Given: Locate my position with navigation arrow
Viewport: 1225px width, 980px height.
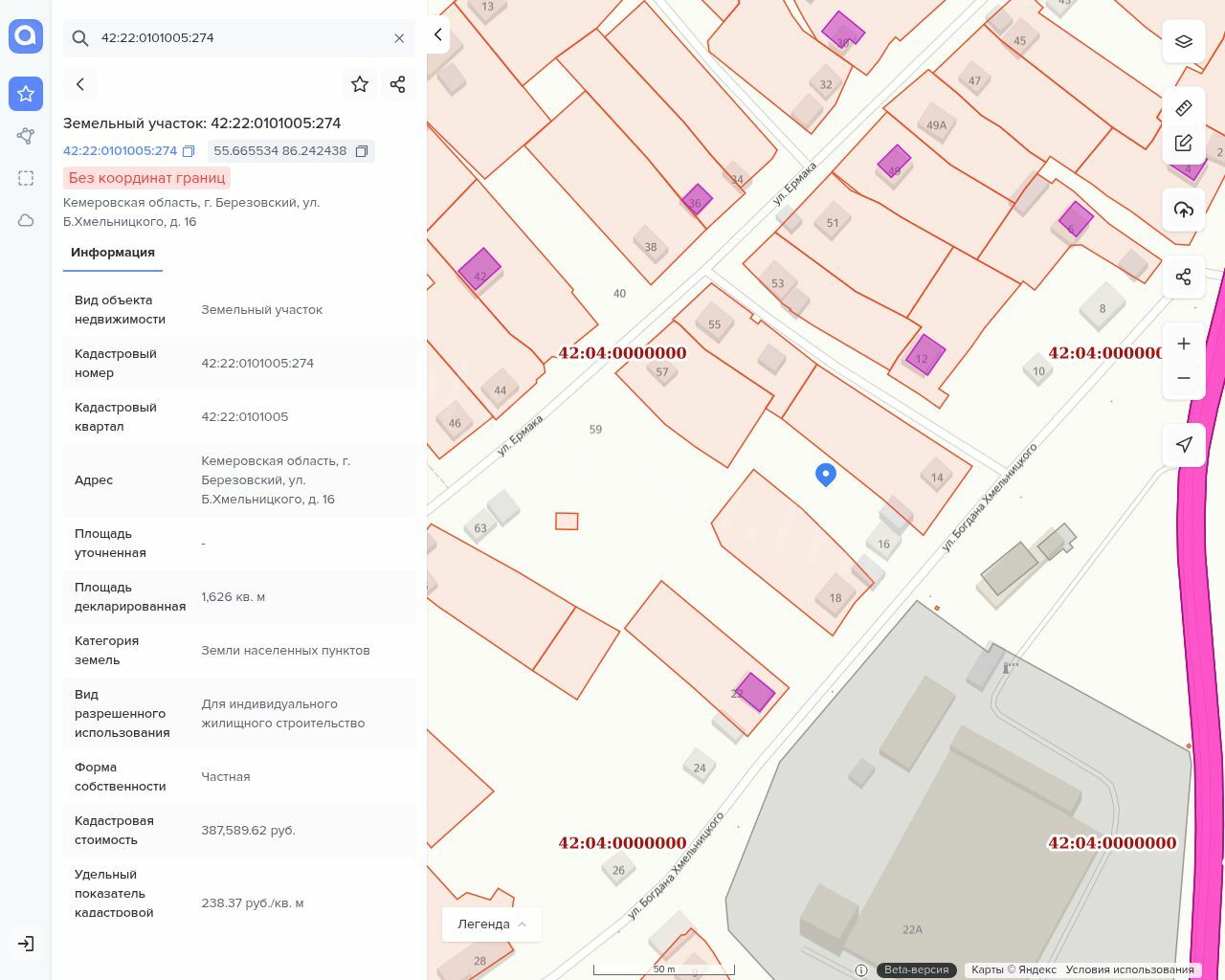Looking at the screenshot, I should coord(1184,444).
